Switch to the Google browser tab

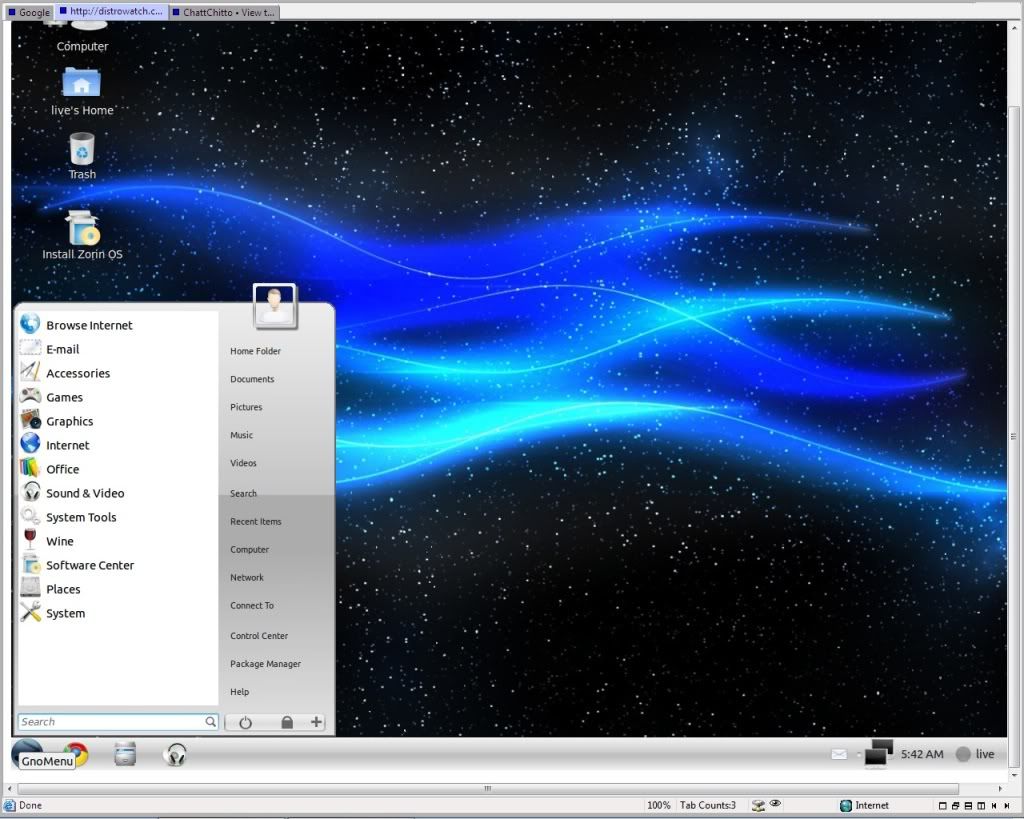point(29,12)
